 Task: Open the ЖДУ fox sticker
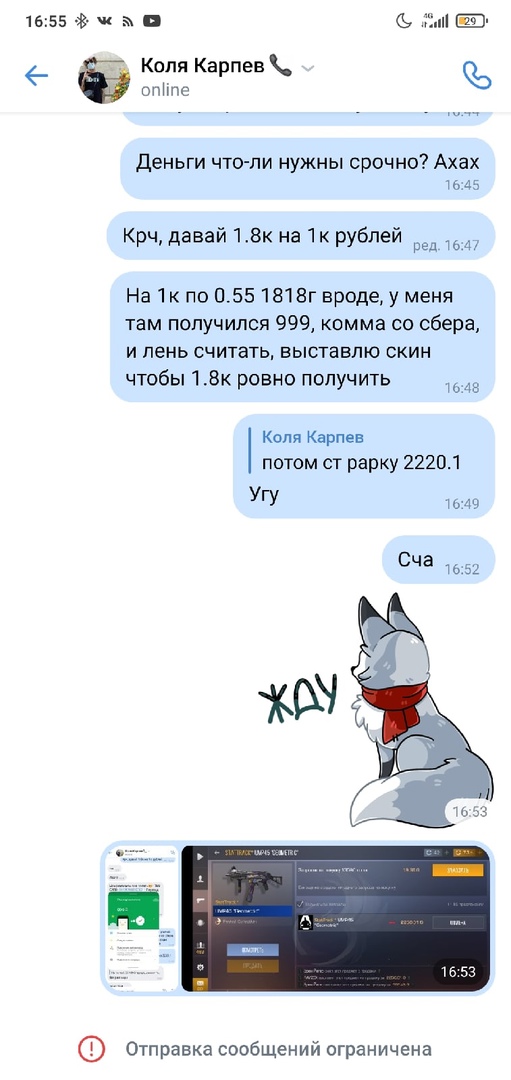pos(375,709)
